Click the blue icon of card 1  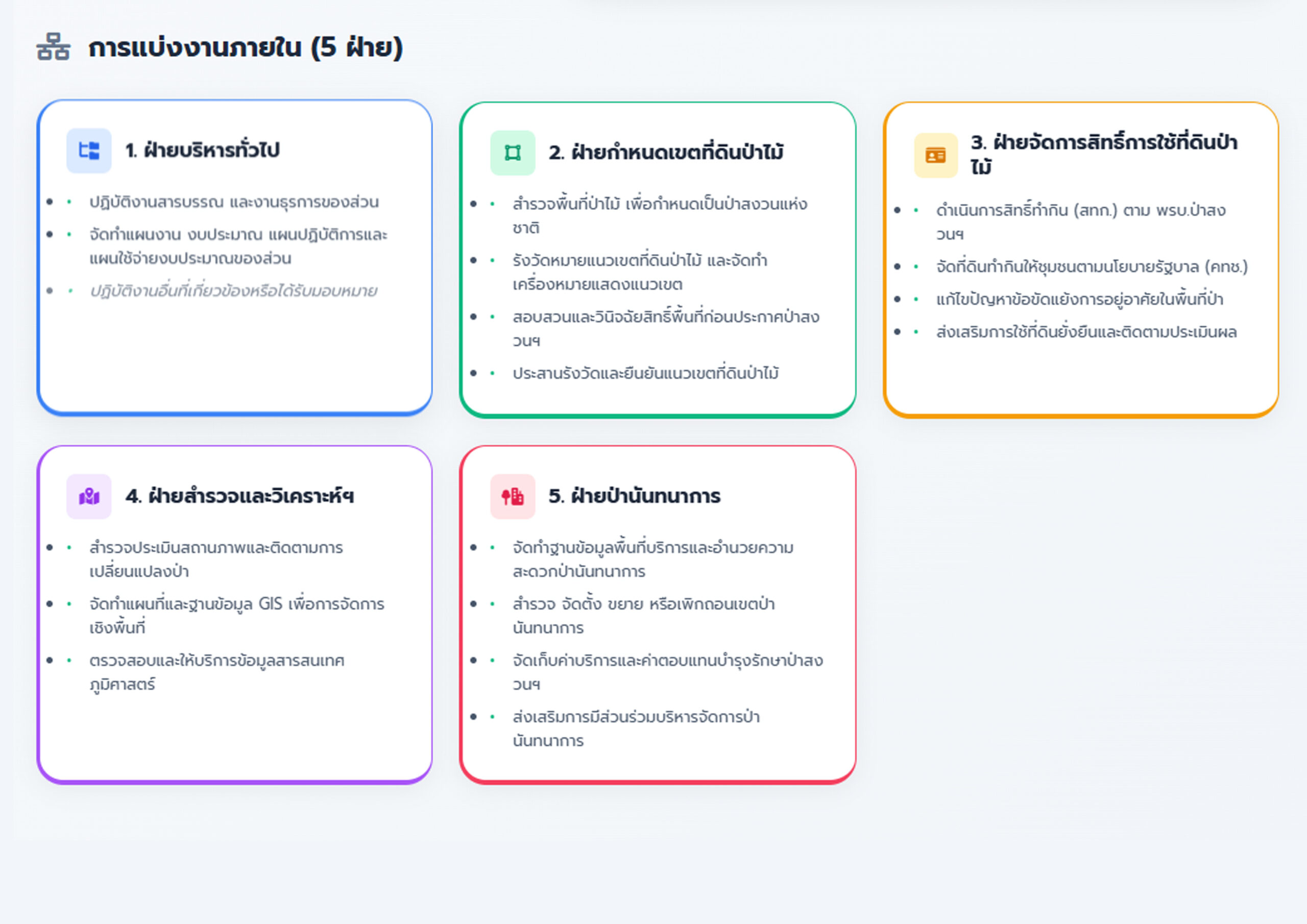[89, 150]
